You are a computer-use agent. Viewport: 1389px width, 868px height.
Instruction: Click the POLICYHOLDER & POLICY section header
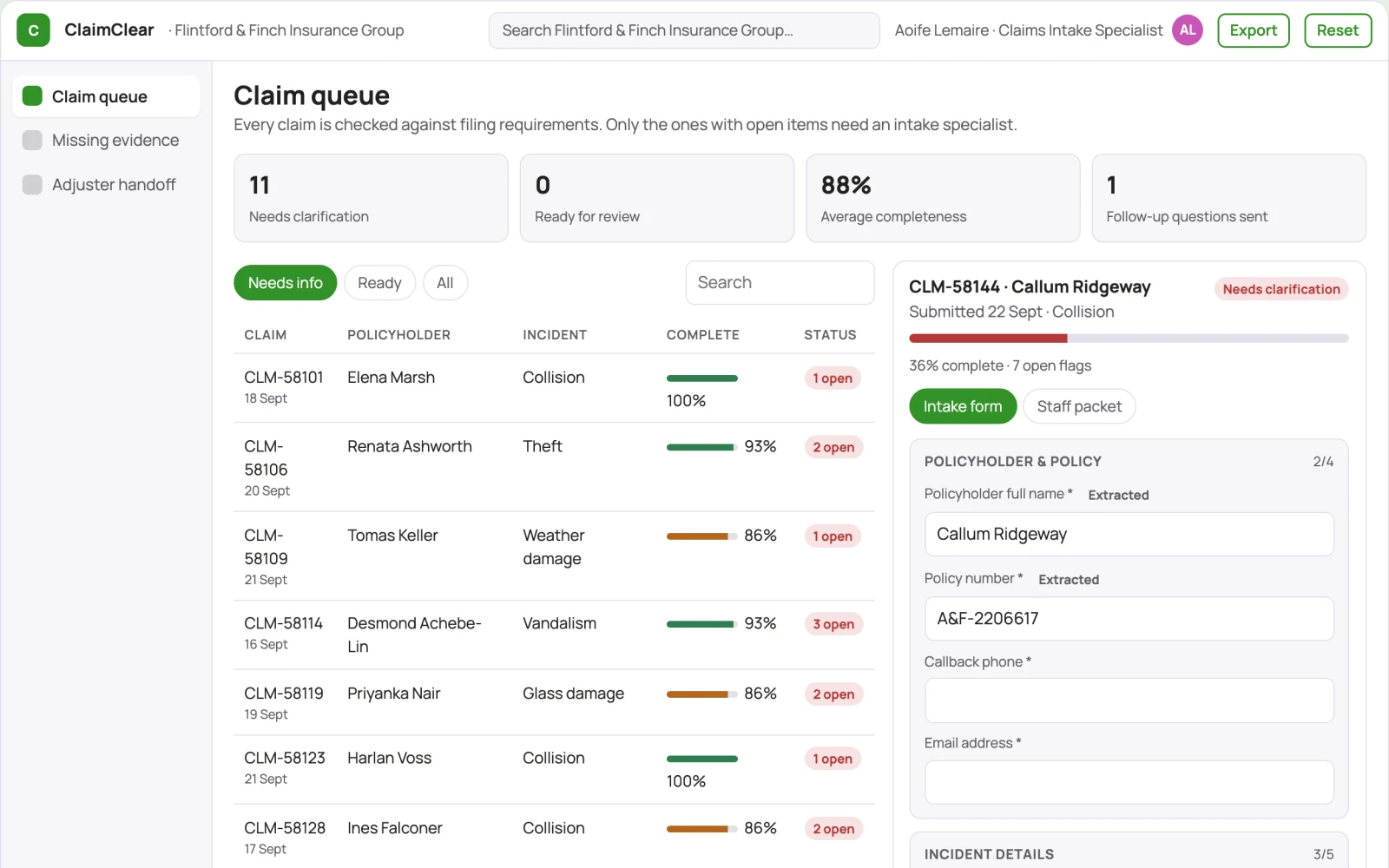pos(1012,462)
